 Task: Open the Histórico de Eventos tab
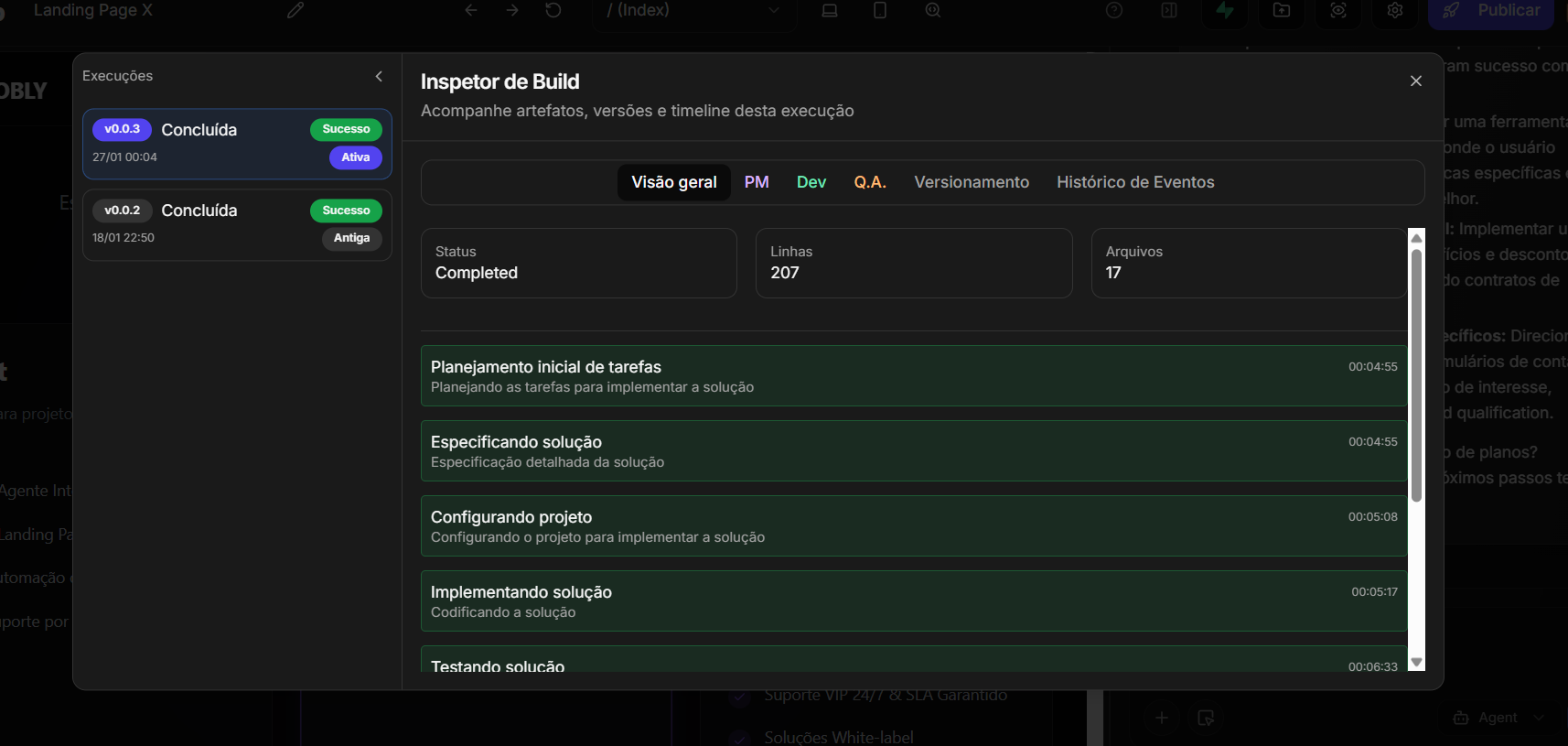[x=1134, y=182]
